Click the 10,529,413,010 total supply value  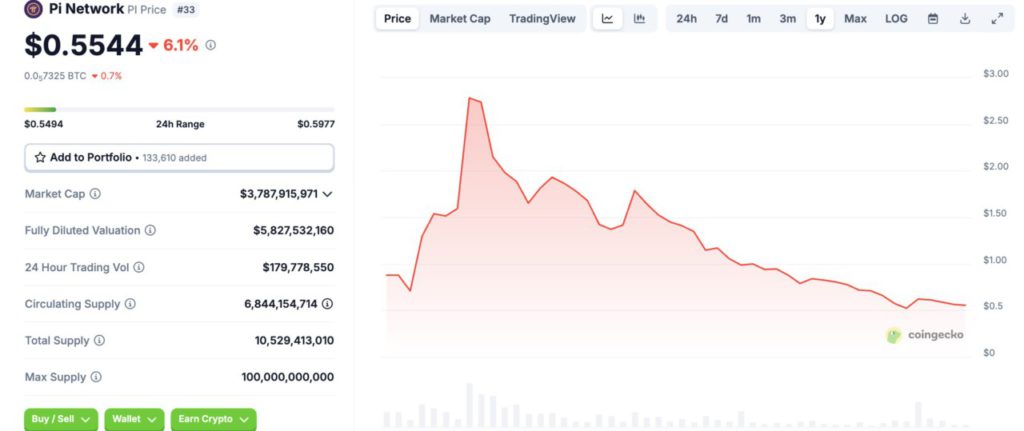(295, 340)
